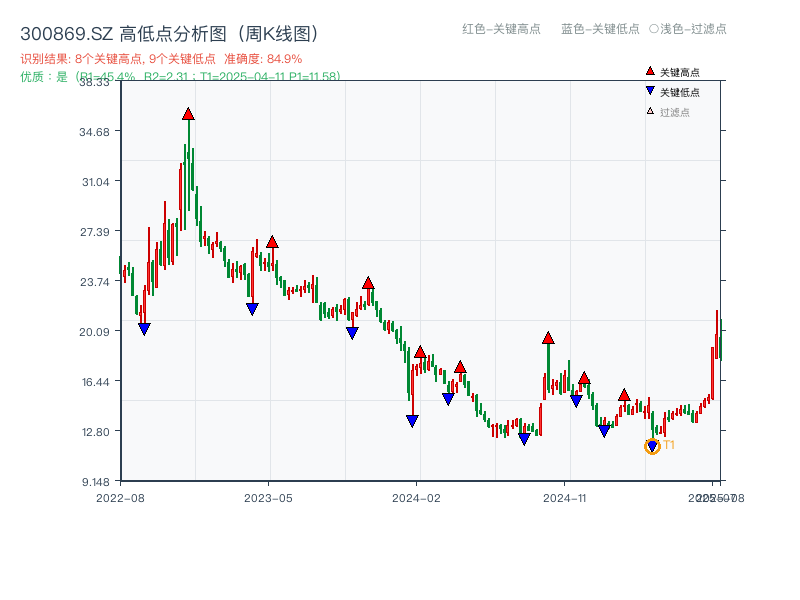Screen dimensions: 800x600
Task: Select the red high marker above 2024-02
Action: 420,352
